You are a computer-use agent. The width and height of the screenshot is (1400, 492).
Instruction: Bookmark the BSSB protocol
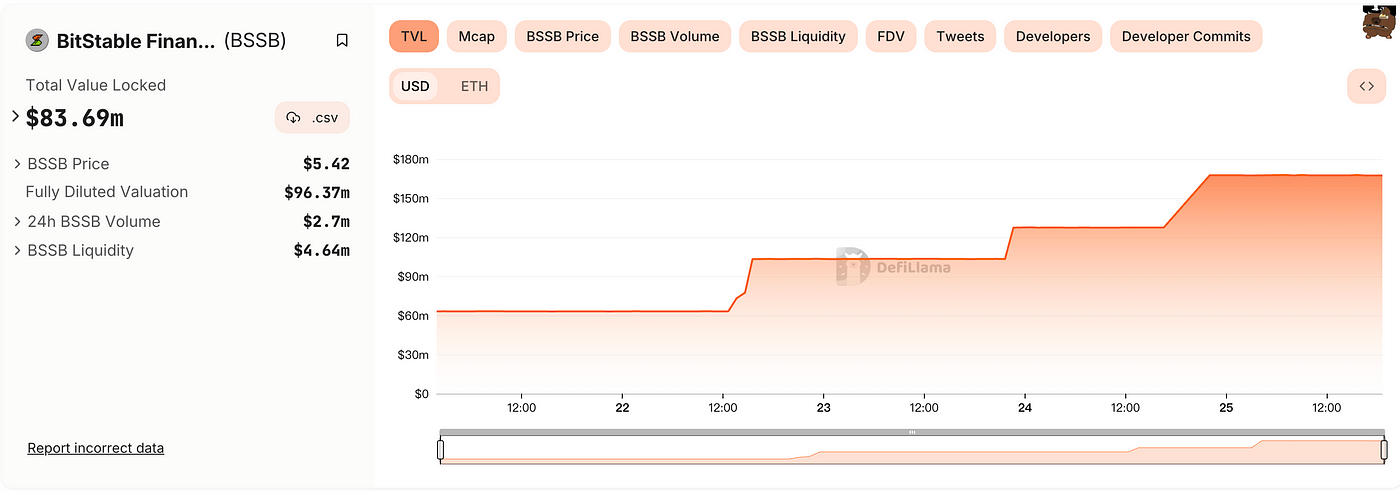(342, 41)
